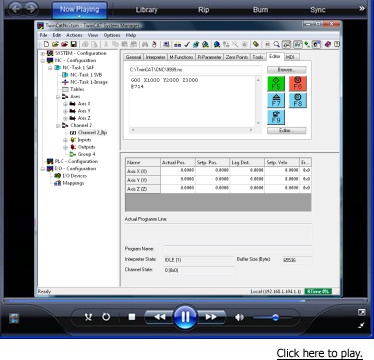
Task: Click the library icon at the player's bottom-left
Action: (x=14, y=318)
